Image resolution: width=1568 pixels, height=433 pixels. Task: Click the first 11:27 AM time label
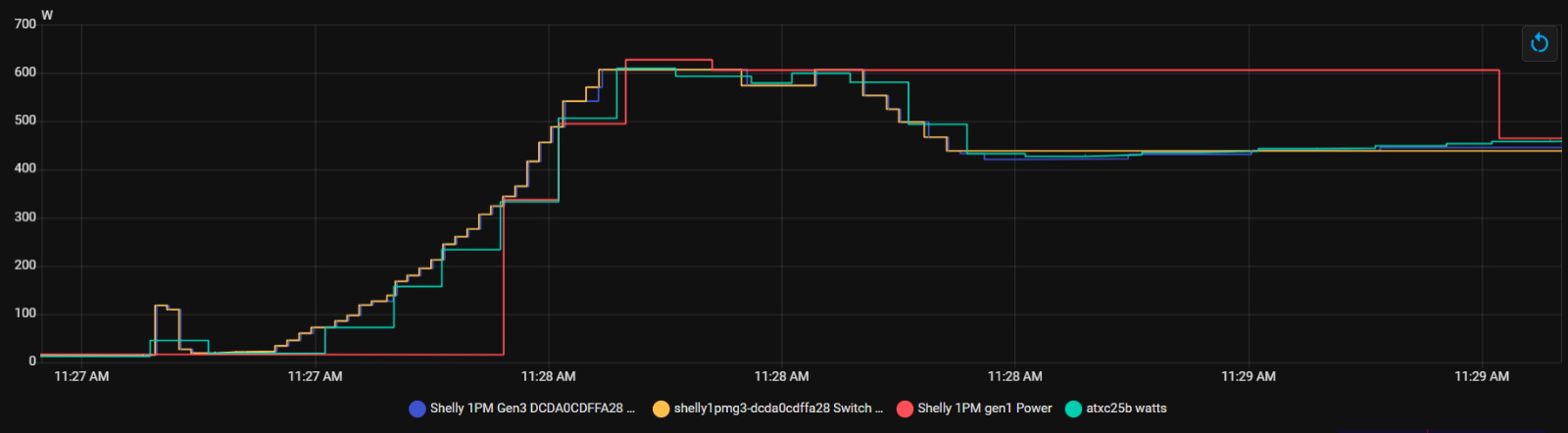81,376
